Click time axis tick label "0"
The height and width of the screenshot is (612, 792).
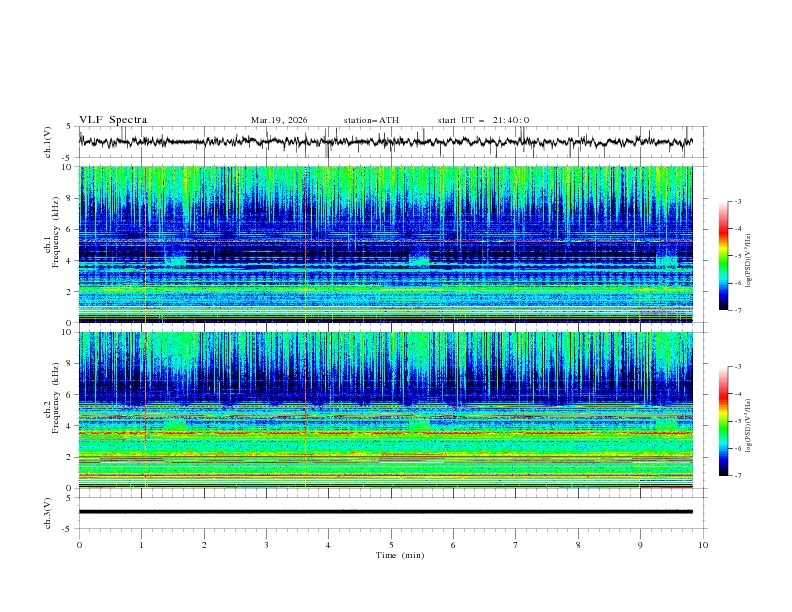79,545
